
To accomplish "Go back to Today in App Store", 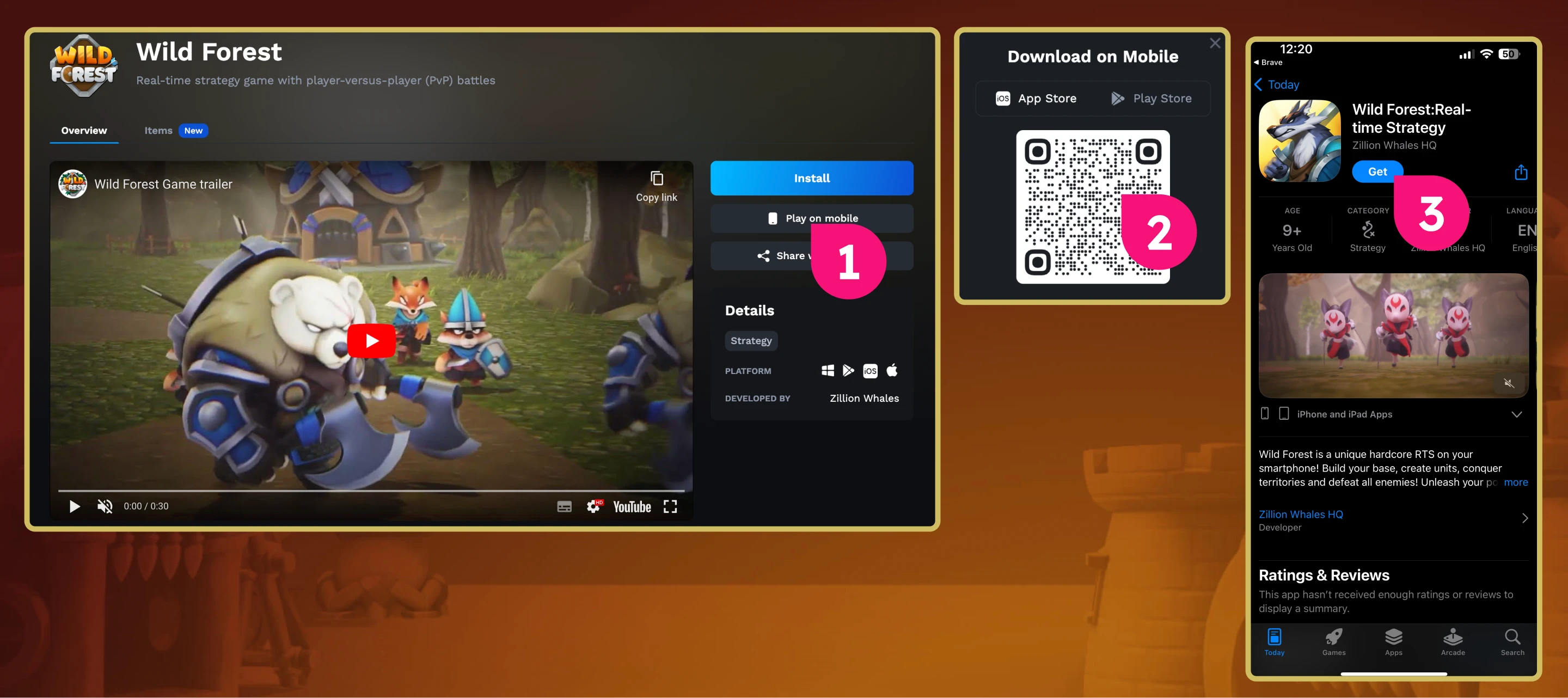I will 1277,84.
